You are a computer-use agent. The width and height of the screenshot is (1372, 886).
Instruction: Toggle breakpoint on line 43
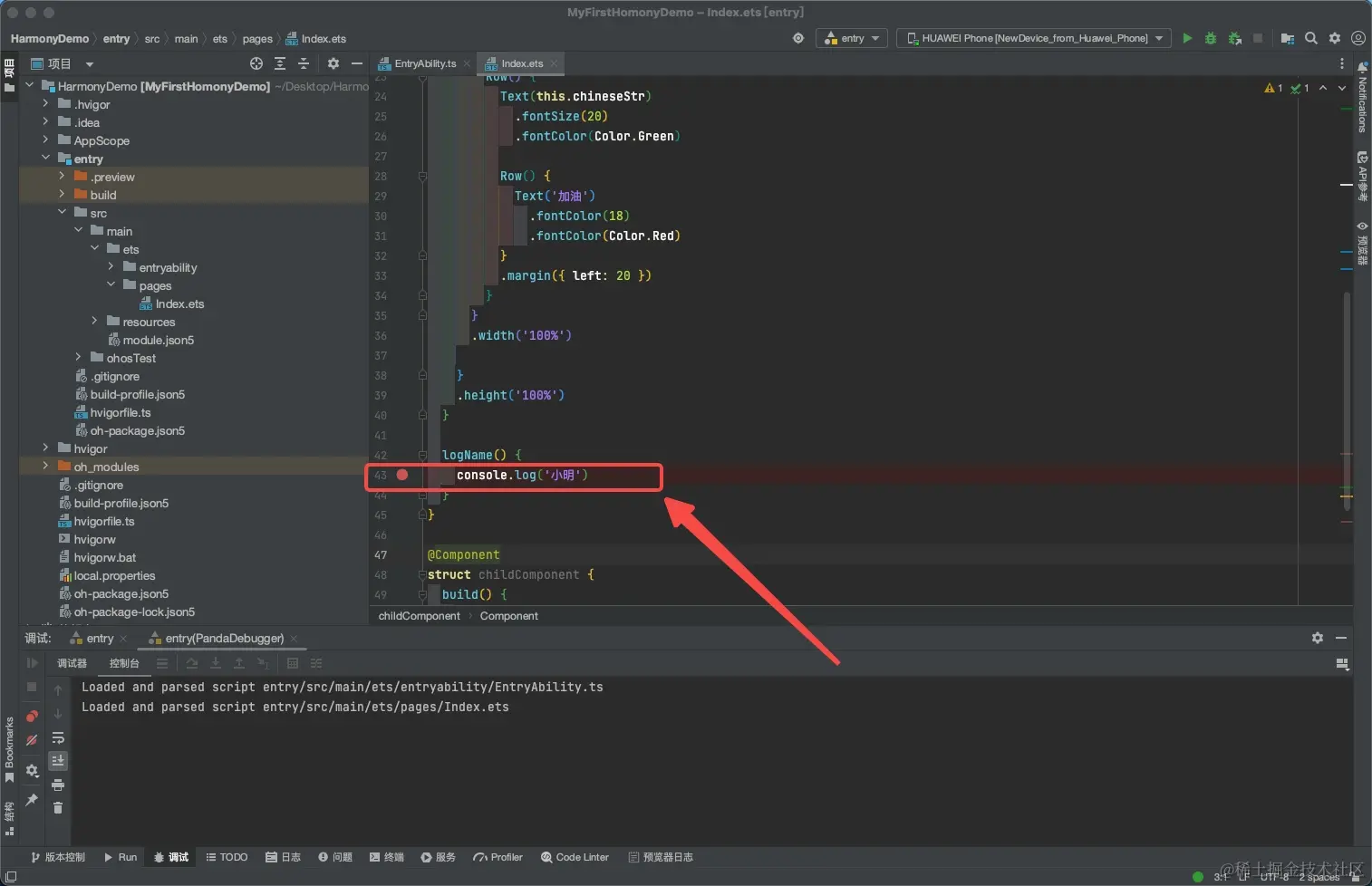(x=402, y=475)
